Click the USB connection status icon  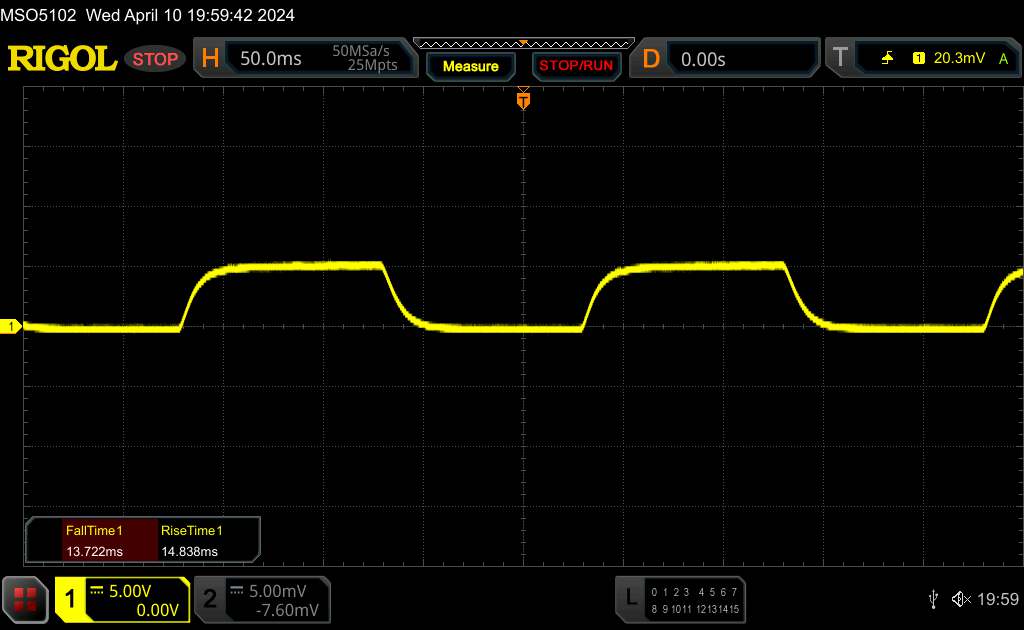[933, 599]
